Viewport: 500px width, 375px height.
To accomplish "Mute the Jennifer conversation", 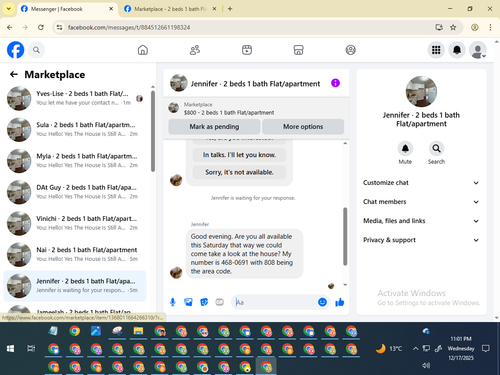I will click(x=405, y=149).
